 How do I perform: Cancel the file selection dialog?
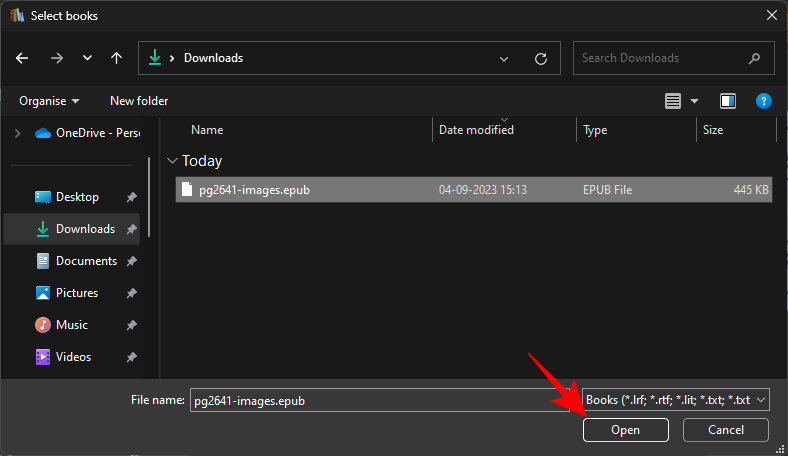pyautogui.click(x=726, y=429)
